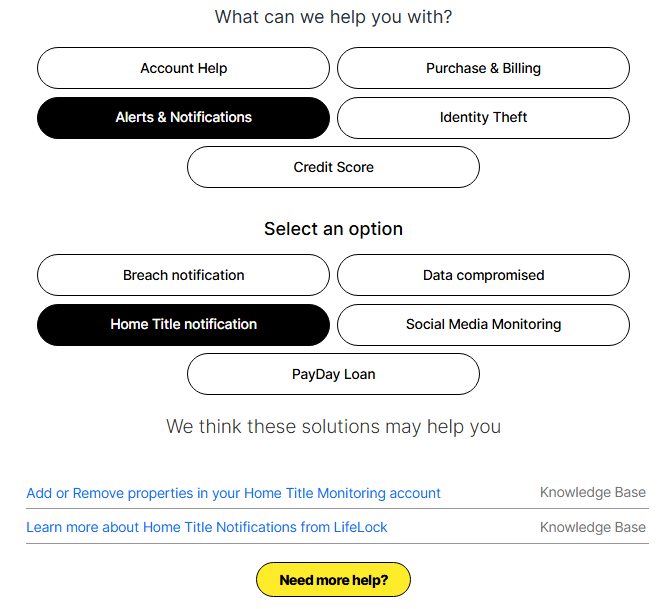Click the "Select an option" heading
This screenshot has width=660, height=609.
(x=333, y=229)
